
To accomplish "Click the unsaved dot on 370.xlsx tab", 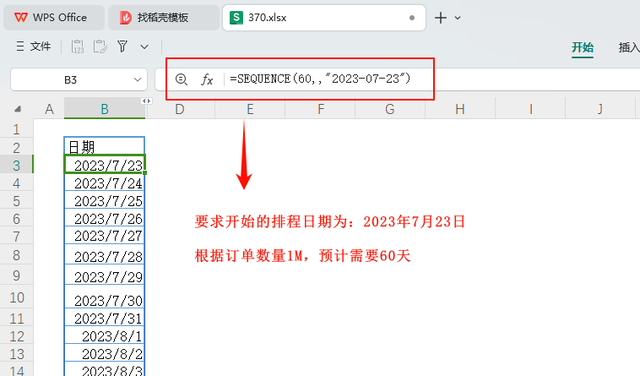I will pyautogui.click(x=412, y=18).
